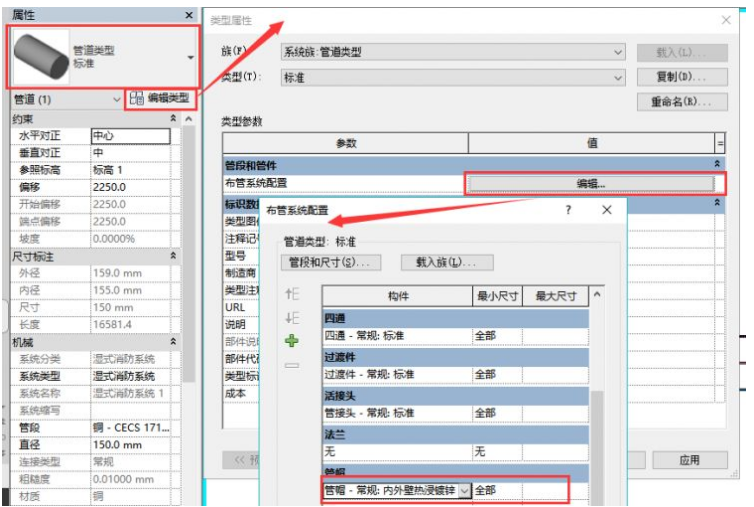This screenshot has width=754, height=507.
Task: Select the Cross - Generic: Standard row
Action: pyautogui.click(x=455, y=336)
